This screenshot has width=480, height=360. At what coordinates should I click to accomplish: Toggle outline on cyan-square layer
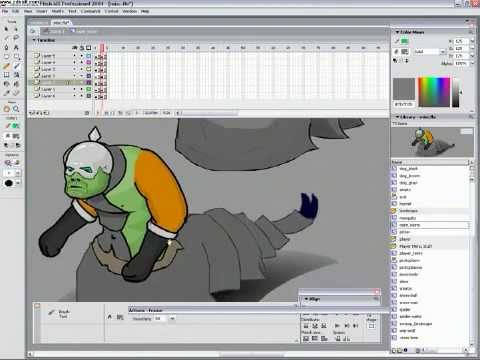point(89,56)
